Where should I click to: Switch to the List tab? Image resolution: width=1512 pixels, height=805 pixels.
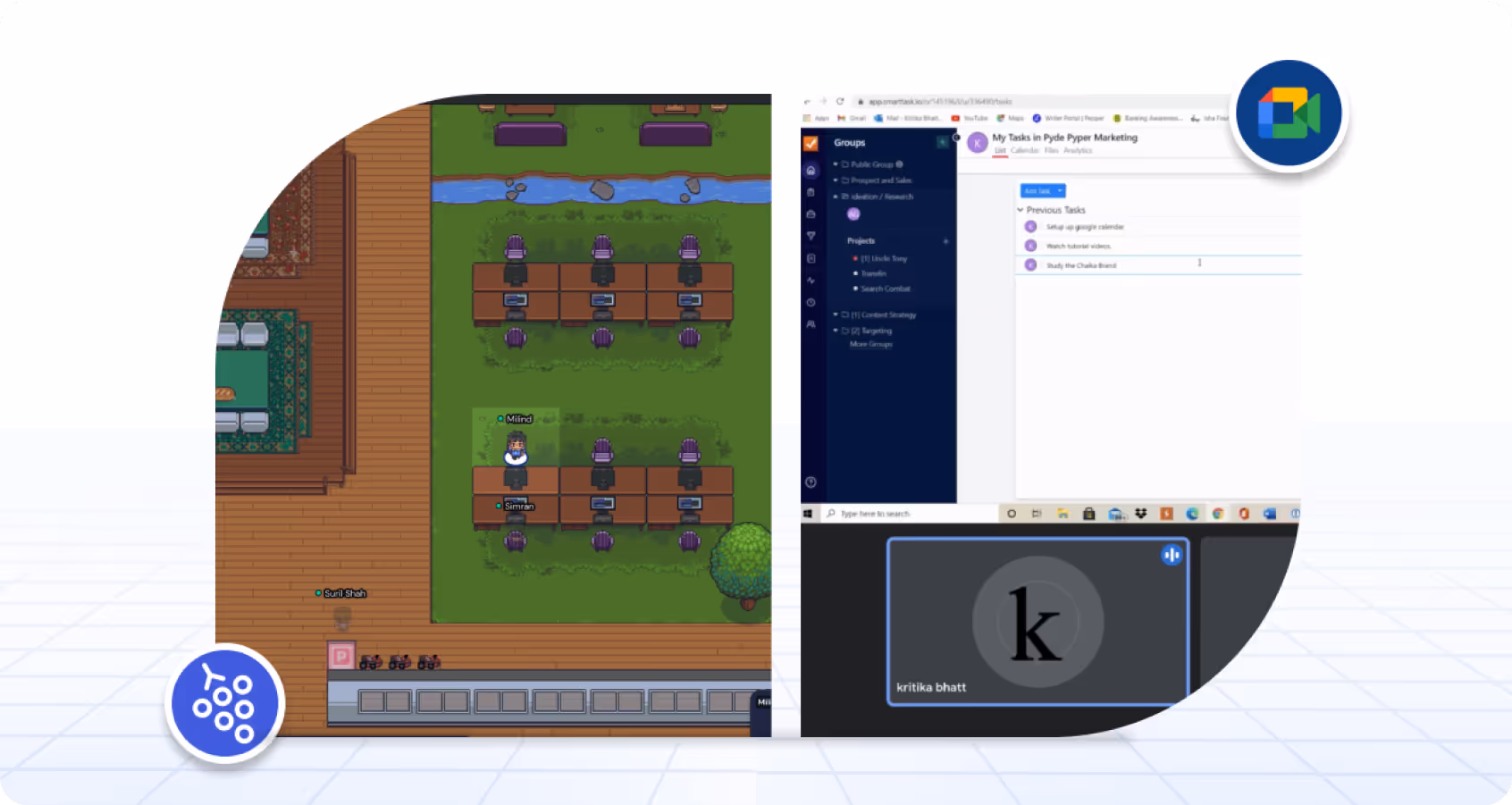pos(1000,151)
